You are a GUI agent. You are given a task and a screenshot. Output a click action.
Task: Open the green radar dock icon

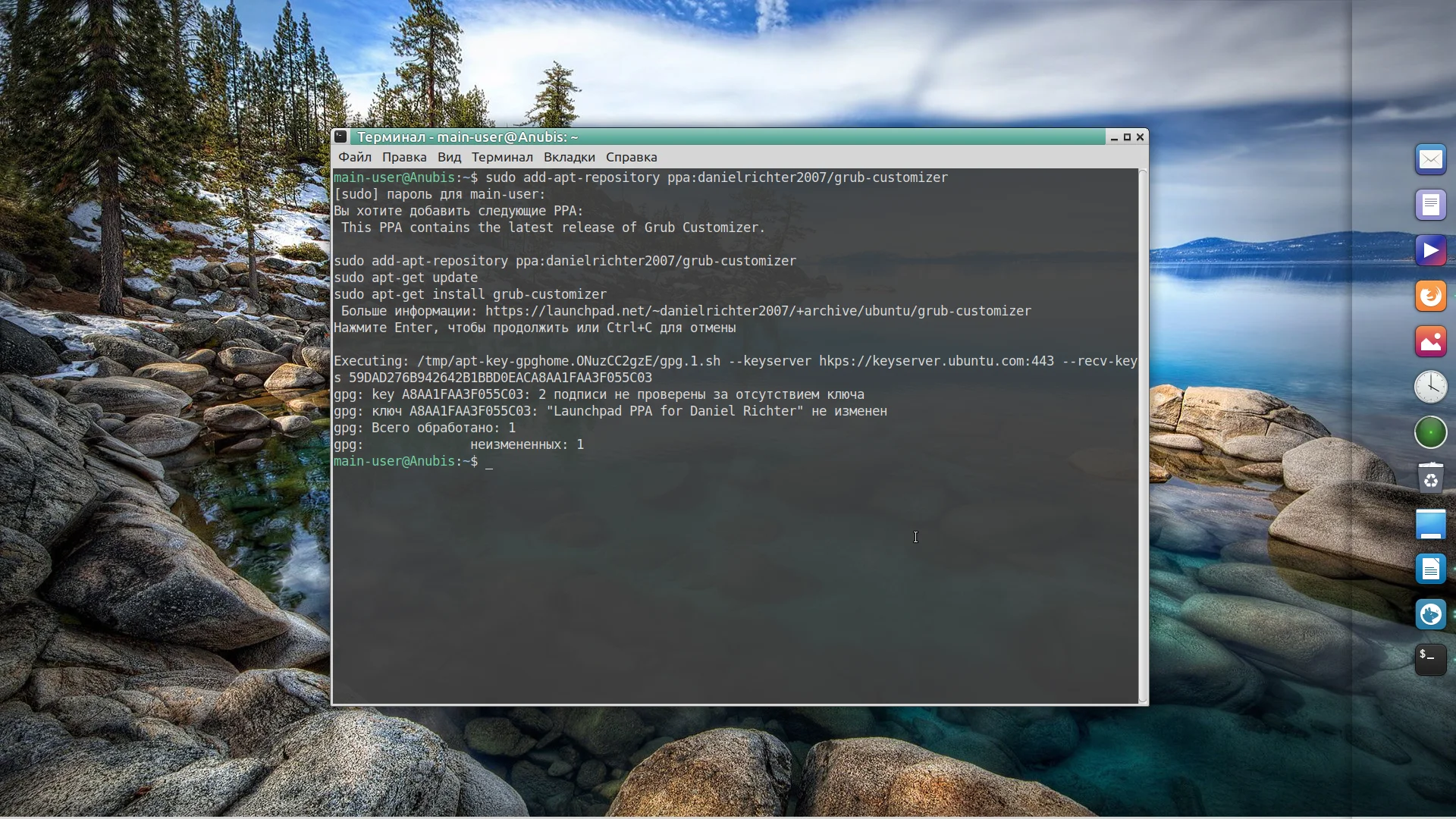point(1430,433)
